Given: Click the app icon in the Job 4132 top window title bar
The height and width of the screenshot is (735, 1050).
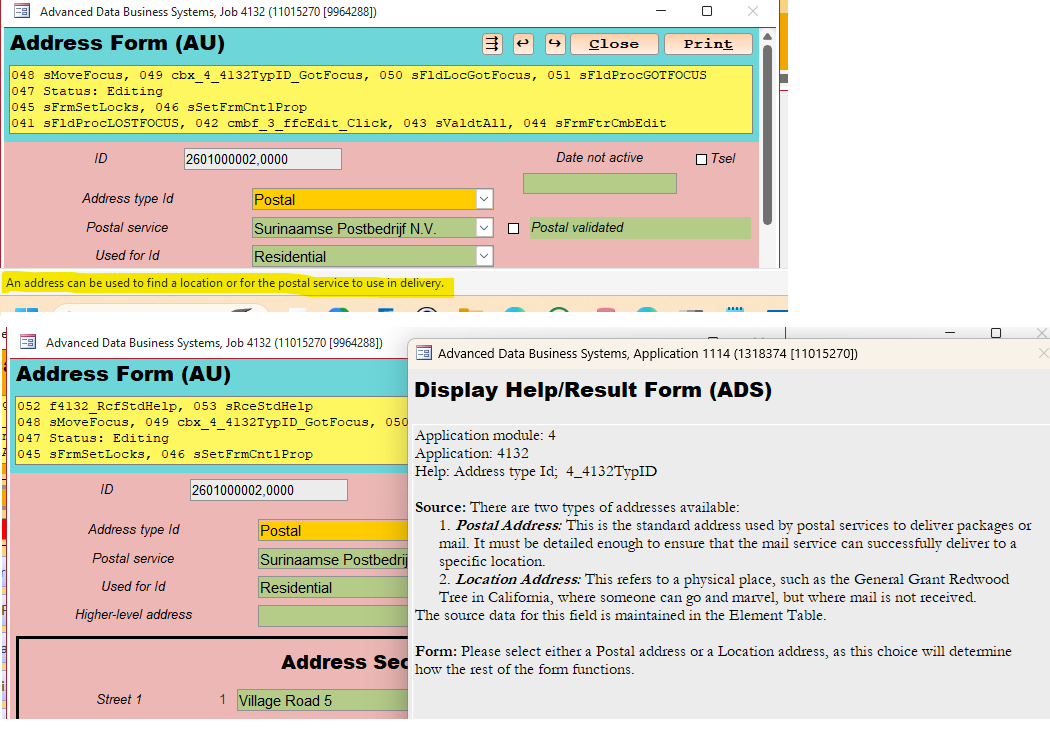Looking at the screenshot, I should (x=21, y=12).
